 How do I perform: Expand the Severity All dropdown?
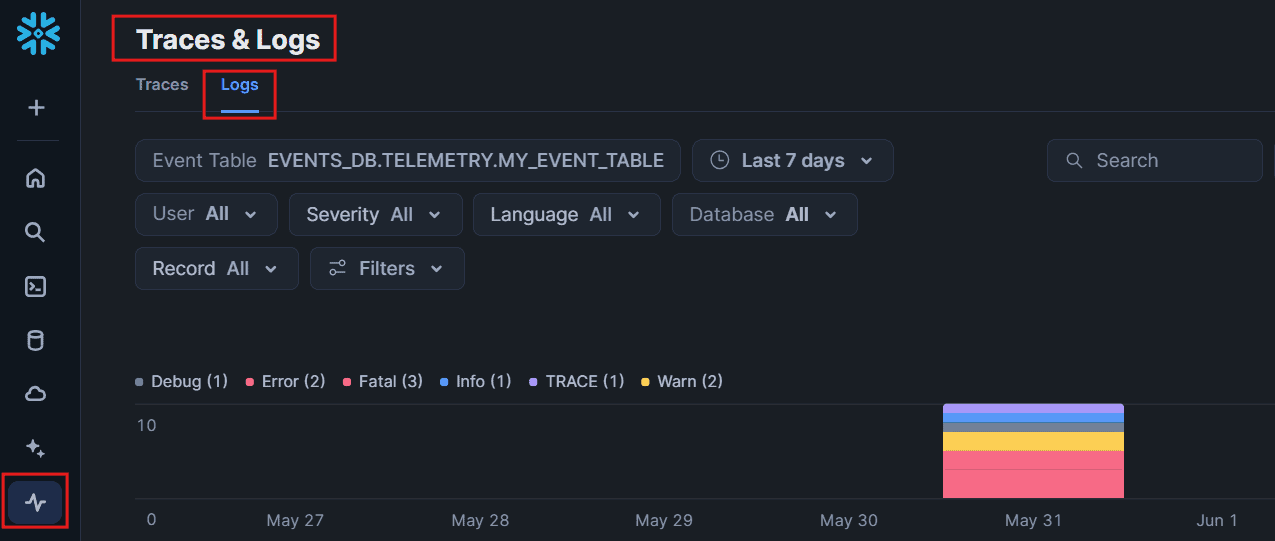(x=375, y=214)
